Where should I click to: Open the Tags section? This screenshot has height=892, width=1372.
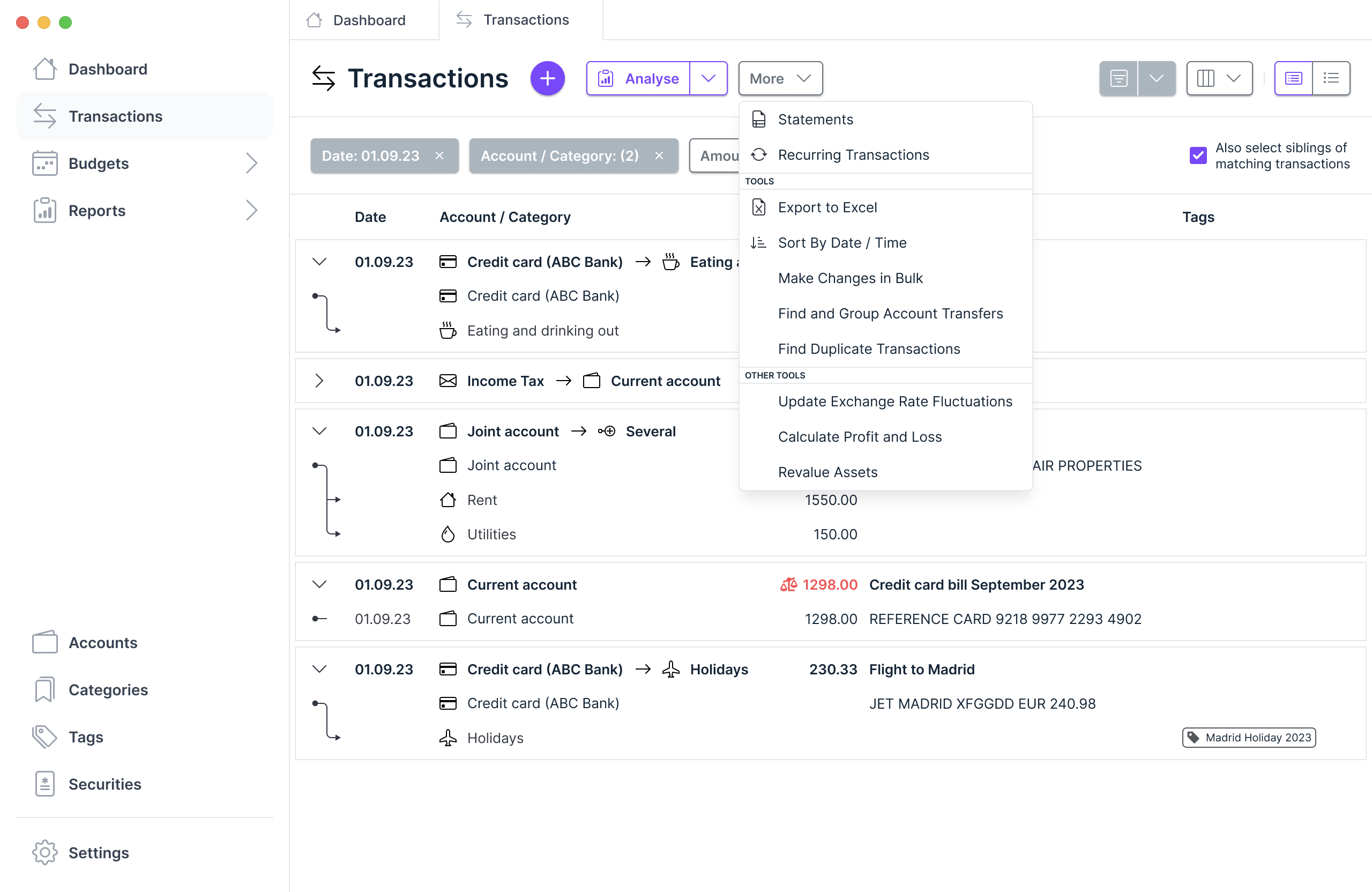coord(85,737)
